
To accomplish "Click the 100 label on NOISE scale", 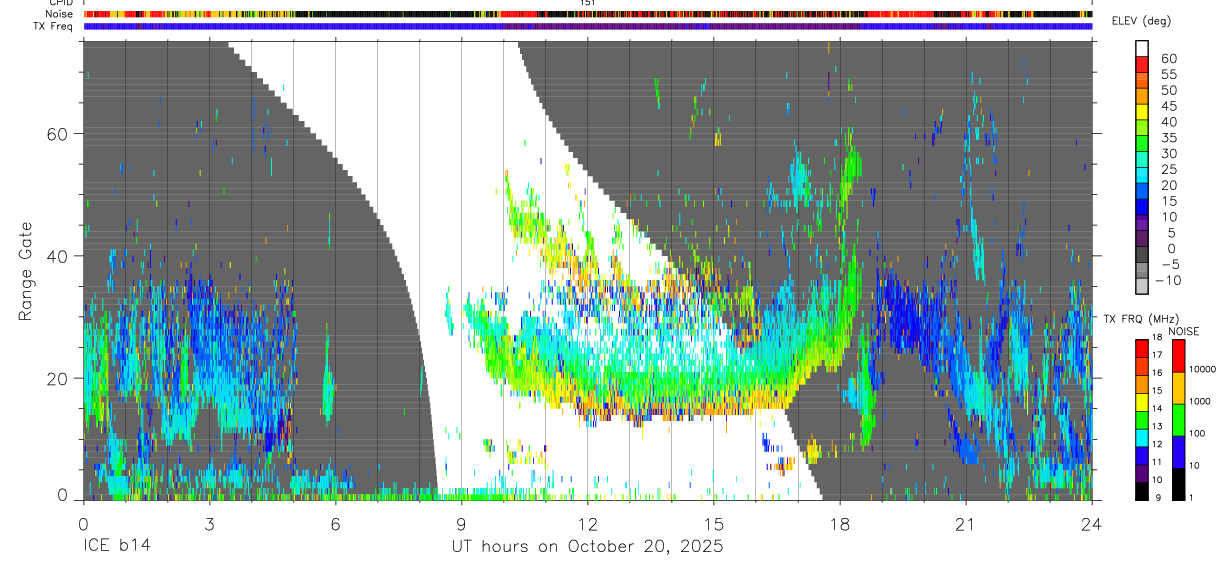I will tap(1197, 434).
